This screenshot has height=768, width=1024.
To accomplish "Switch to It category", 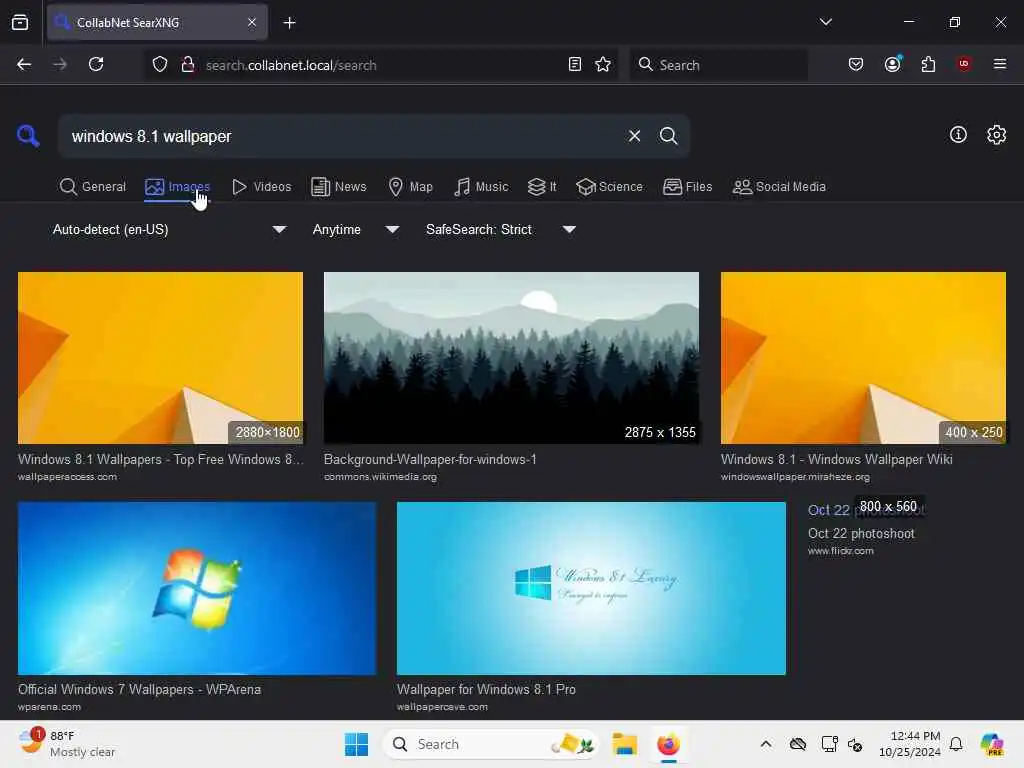I will pyautogui.click(x=542, y=187).
